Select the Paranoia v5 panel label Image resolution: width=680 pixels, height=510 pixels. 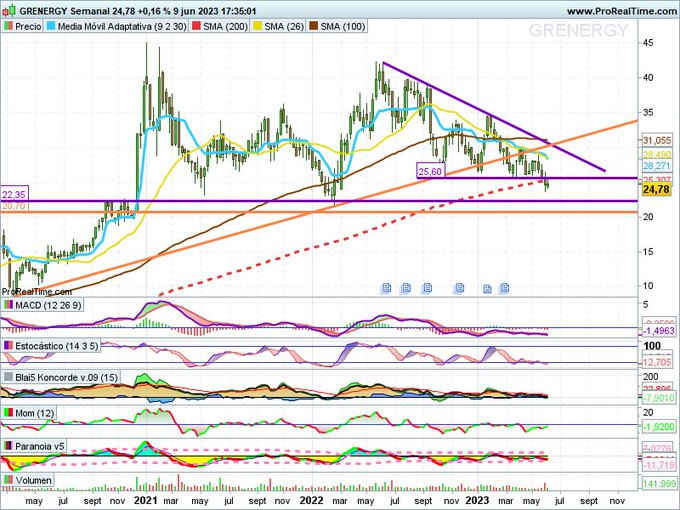point(39,446)
